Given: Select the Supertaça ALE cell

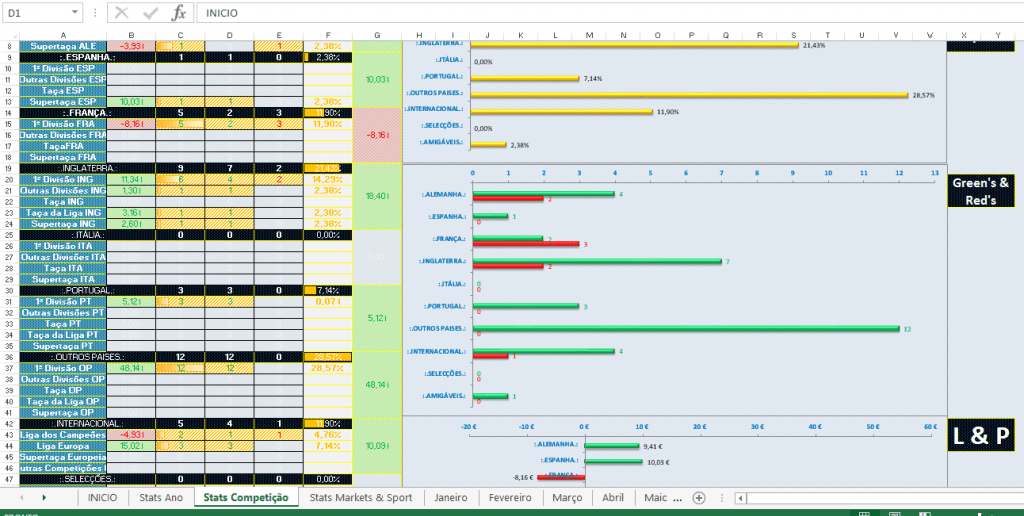Looking at the screenshot, I should pyautogui.click(x=63, y=46).
